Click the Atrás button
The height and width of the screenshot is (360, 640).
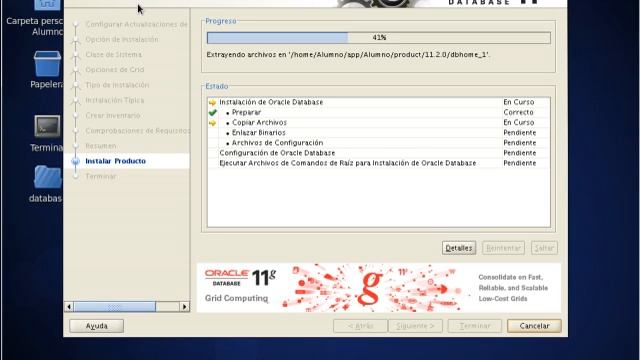coord(360,326)
